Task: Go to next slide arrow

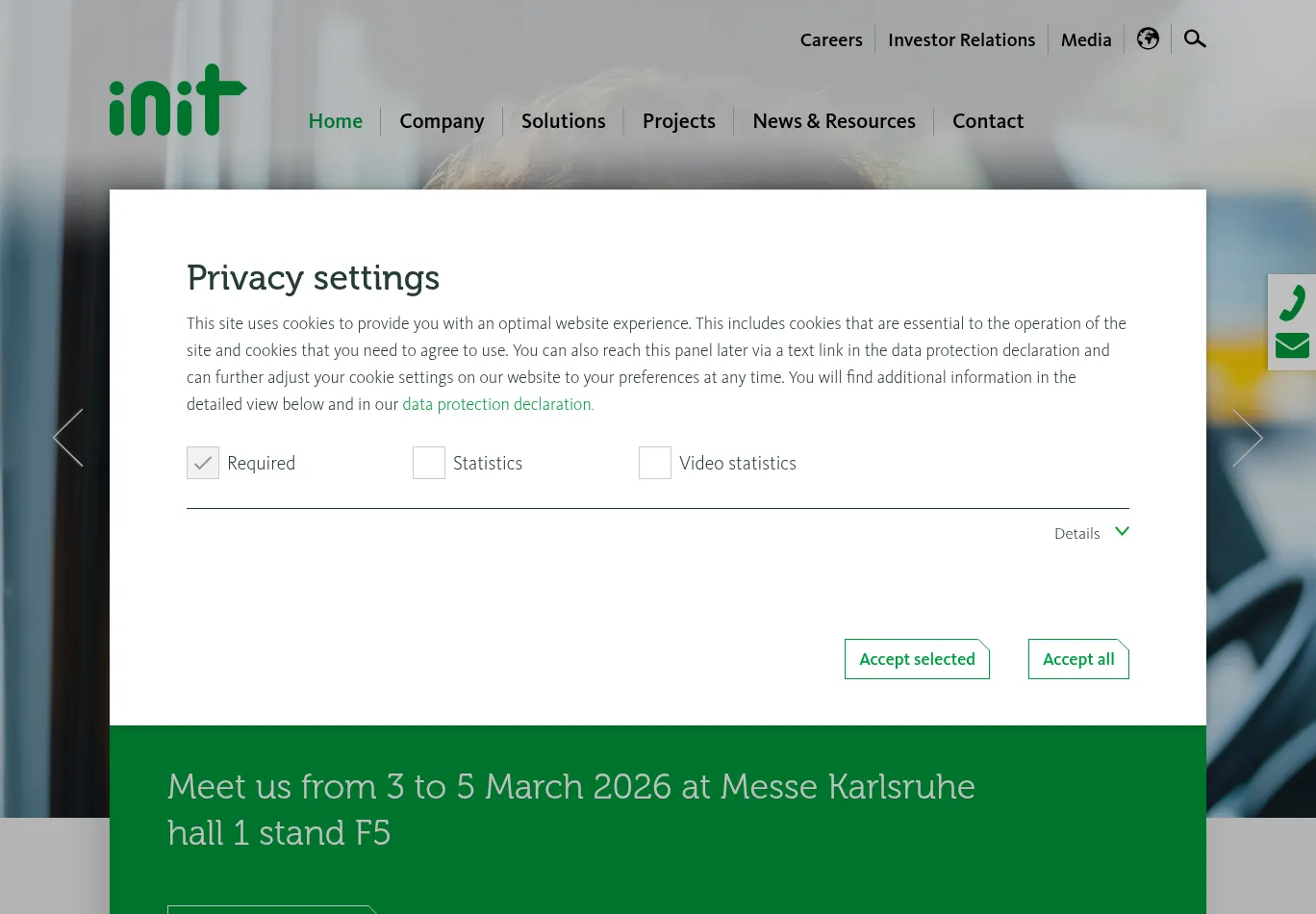Action: pyautogui.click(x=1247, y=438)
